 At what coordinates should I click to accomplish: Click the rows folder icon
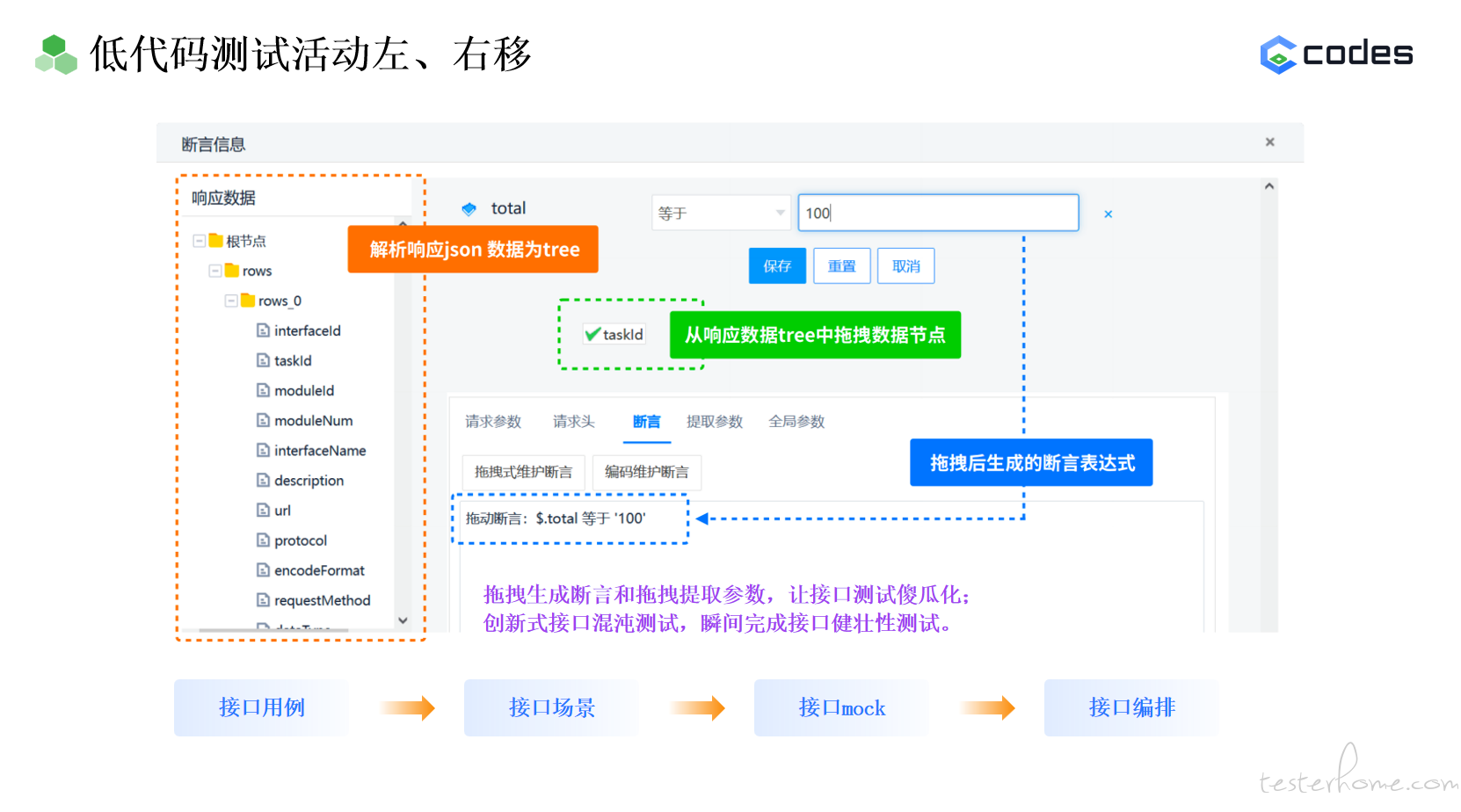(x=232, y=271)
